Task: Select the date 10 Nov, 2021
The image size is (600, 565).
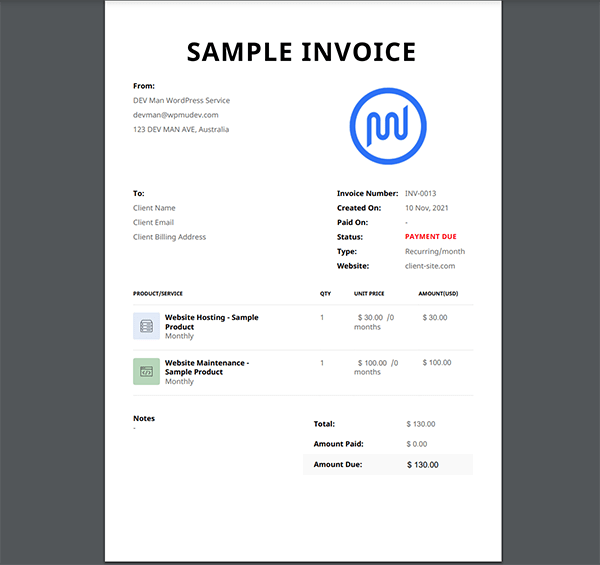Action: coord(427,208)
